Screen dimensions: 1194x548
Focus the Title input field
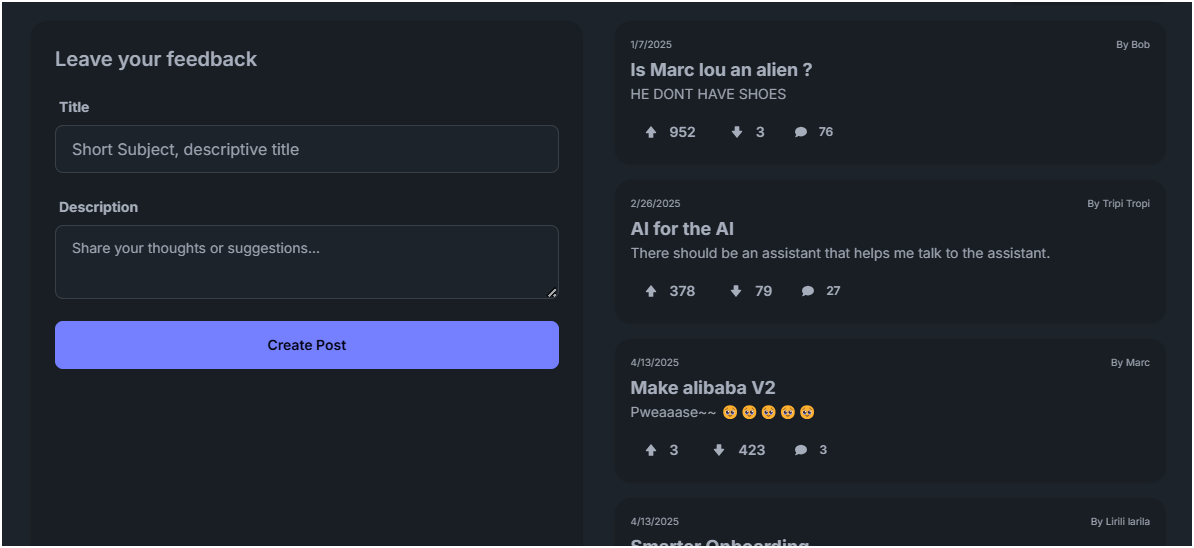pyautogui.click(x=307, y=149)
